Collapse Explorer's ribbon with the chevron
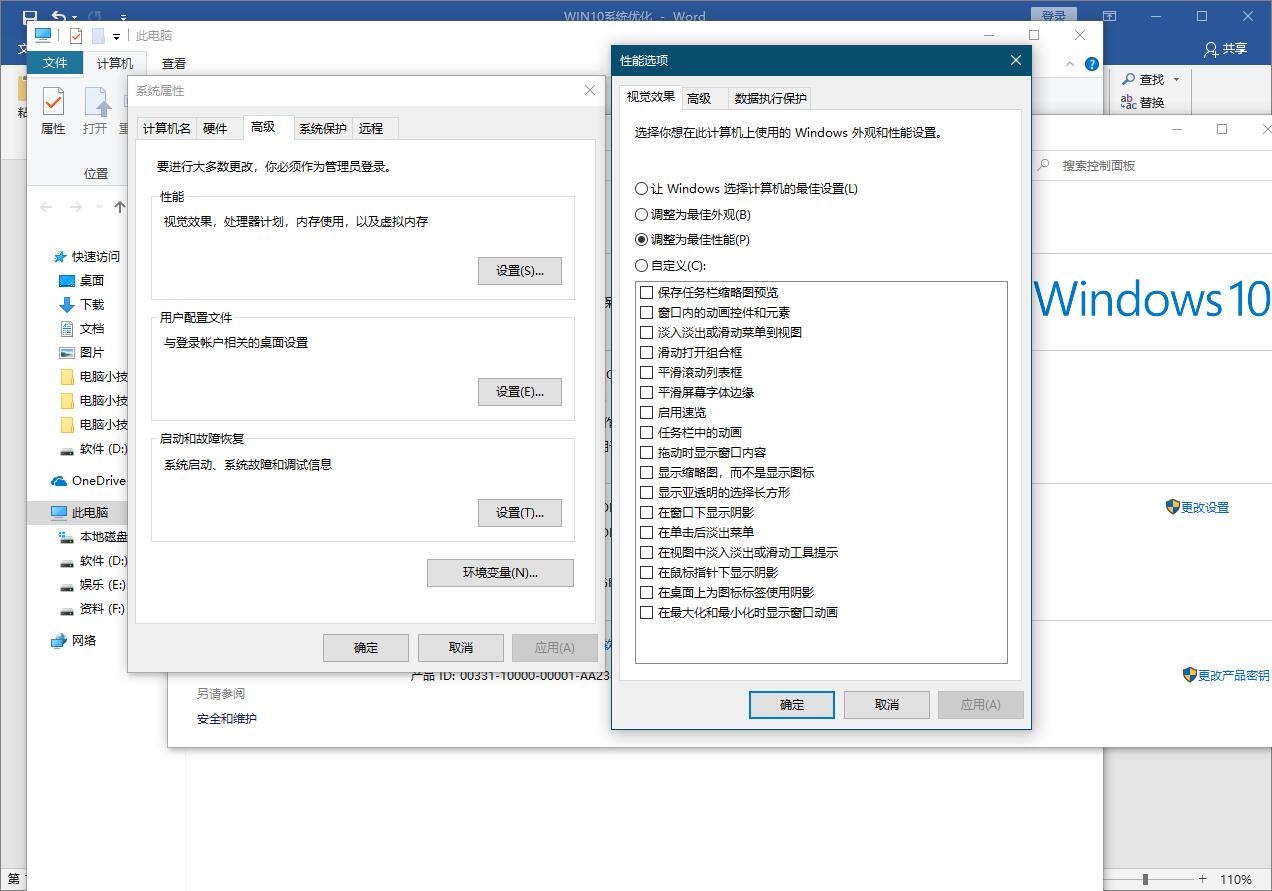Viewport: 1272px width, 891px height. tap(1071, 64)
